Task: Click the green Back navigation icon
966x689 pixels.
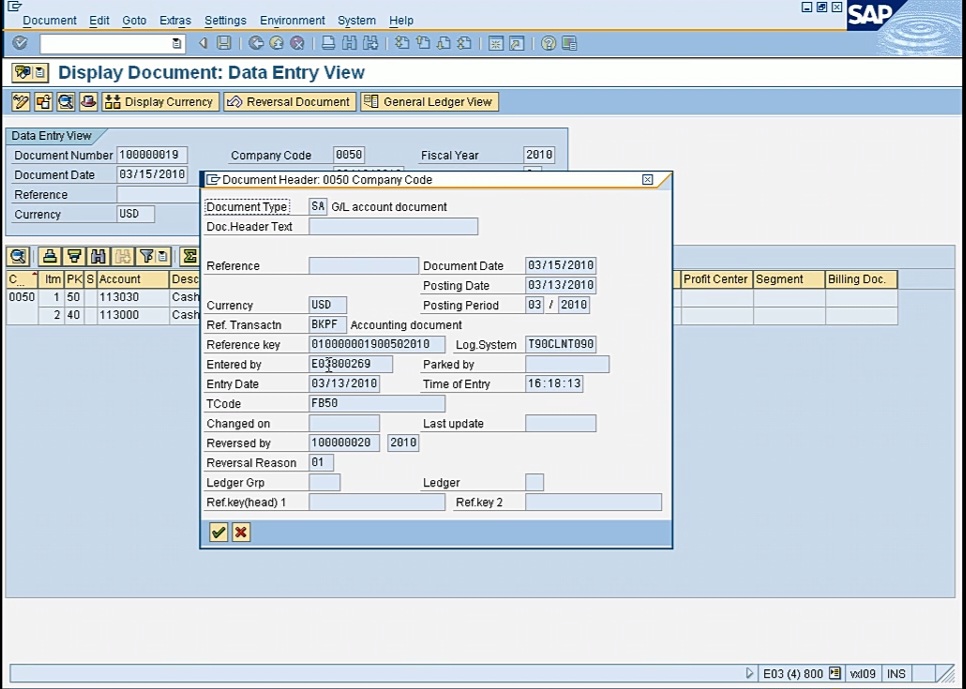Action: [256, 43]
